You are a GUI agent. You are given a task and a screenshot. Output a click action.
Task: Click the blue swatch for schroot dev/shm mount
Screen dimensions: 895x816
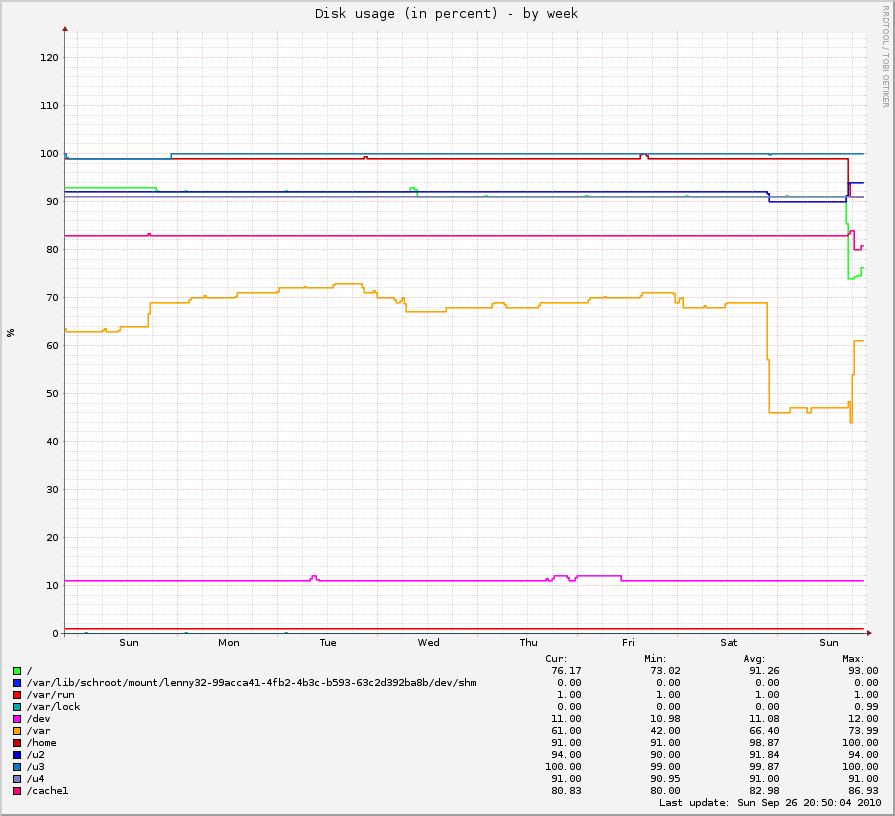coord(17,683)
